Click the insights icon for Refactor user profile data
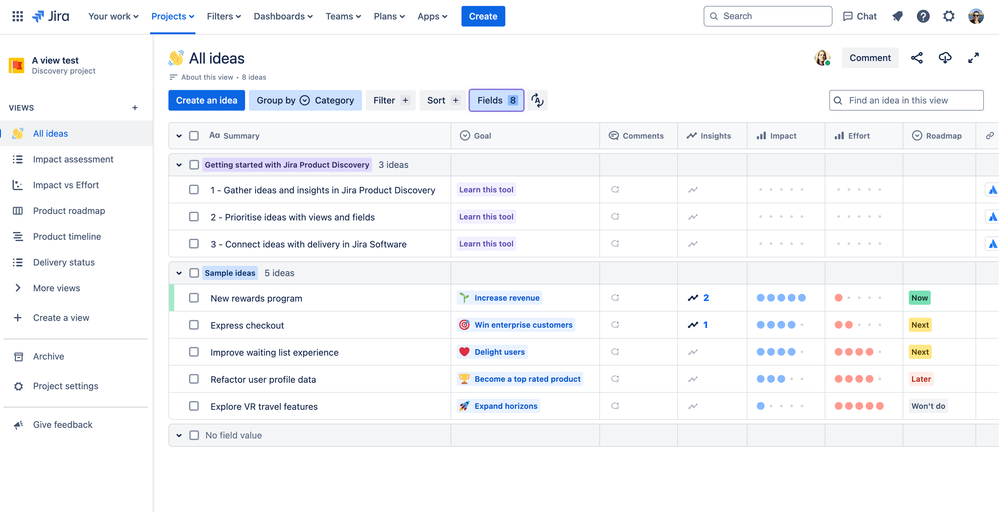This screenshot has width=999, height=512. click(693, 379)
